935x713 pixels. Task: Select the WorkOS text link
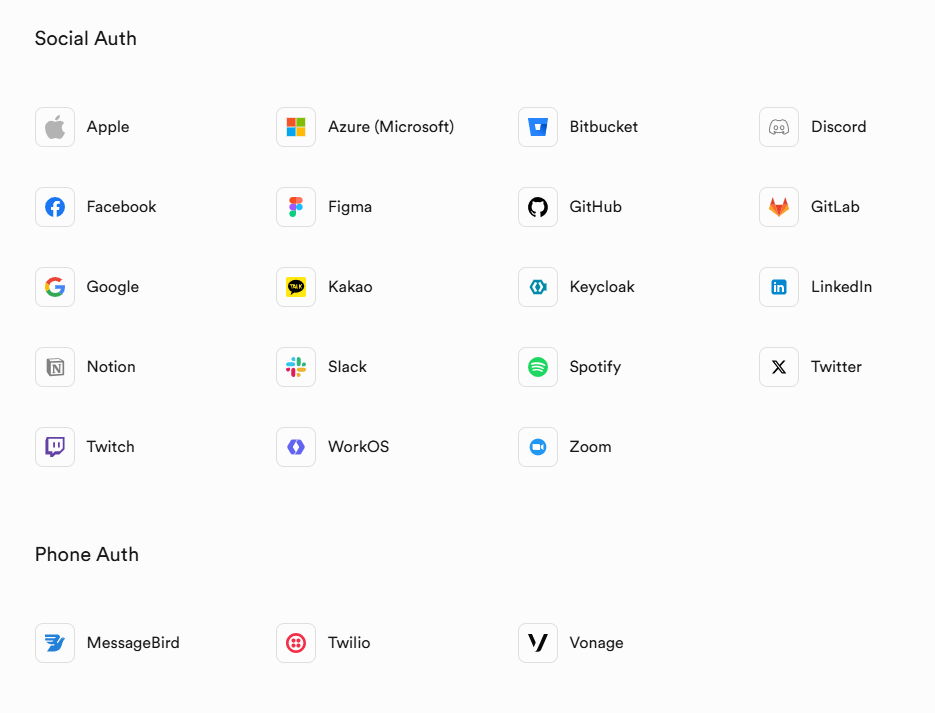(x=358, y=447)
